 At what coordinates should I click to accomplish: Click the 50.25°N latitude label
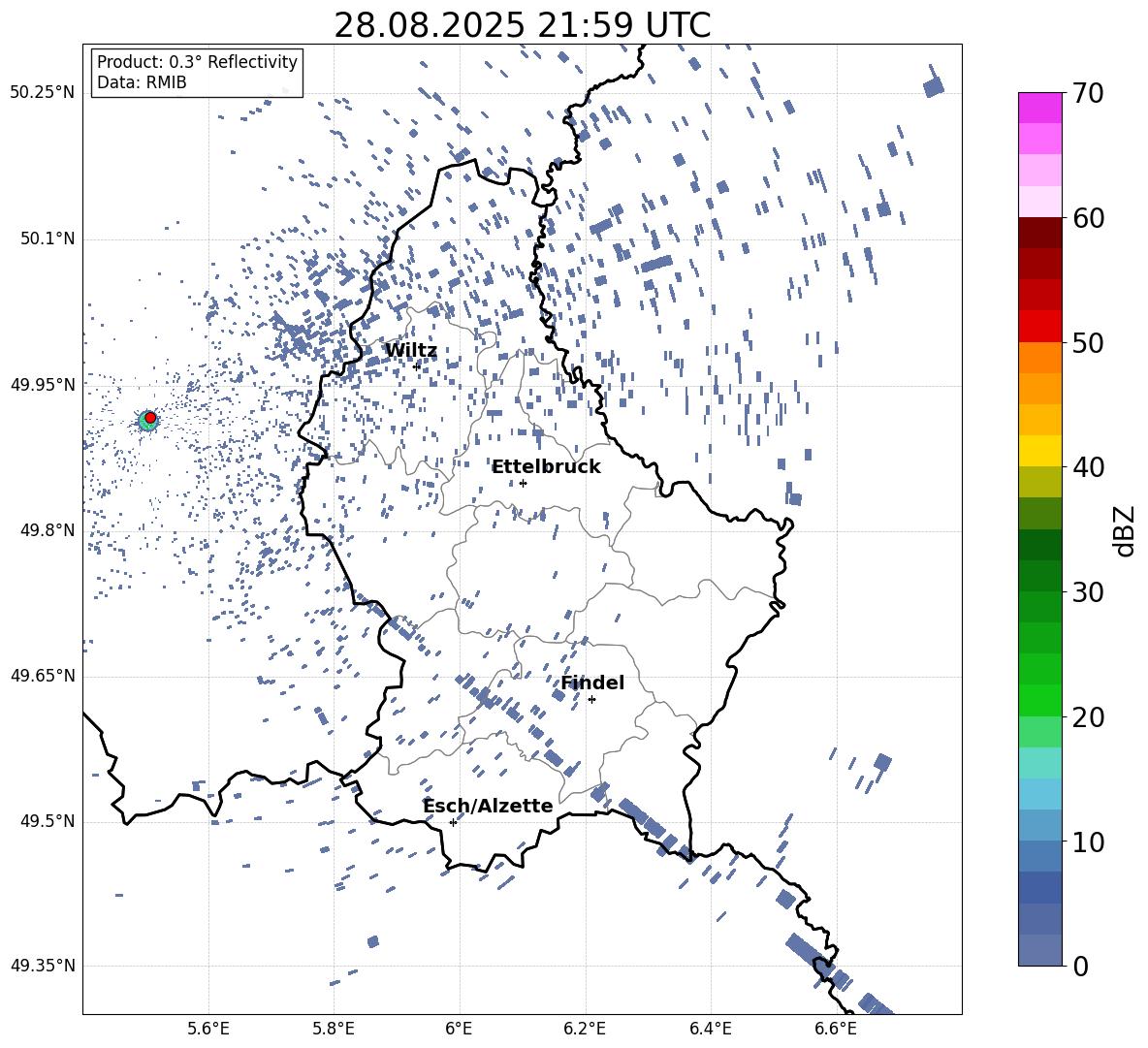43,93
